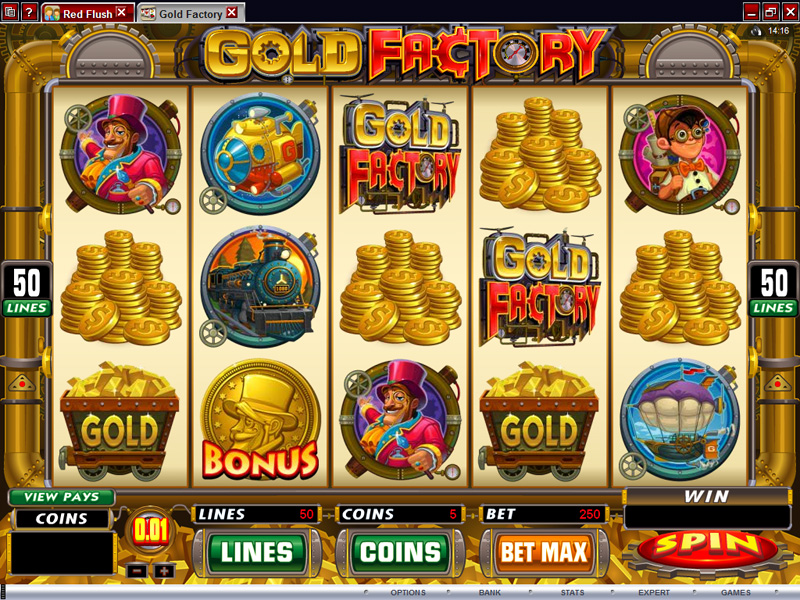The height and width of the screenshot is (600, 800).
Task: Click the help question mark icon
Action: tap(29, 12)
